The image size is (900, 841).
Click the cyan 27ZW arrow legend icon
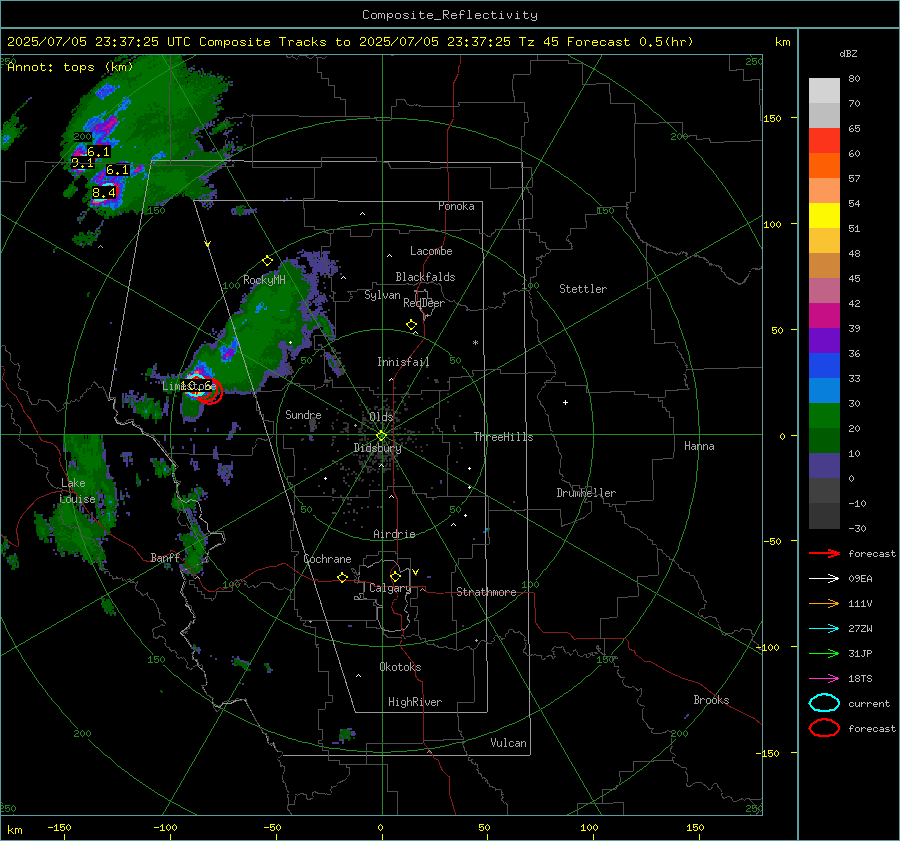coord(824,629)
